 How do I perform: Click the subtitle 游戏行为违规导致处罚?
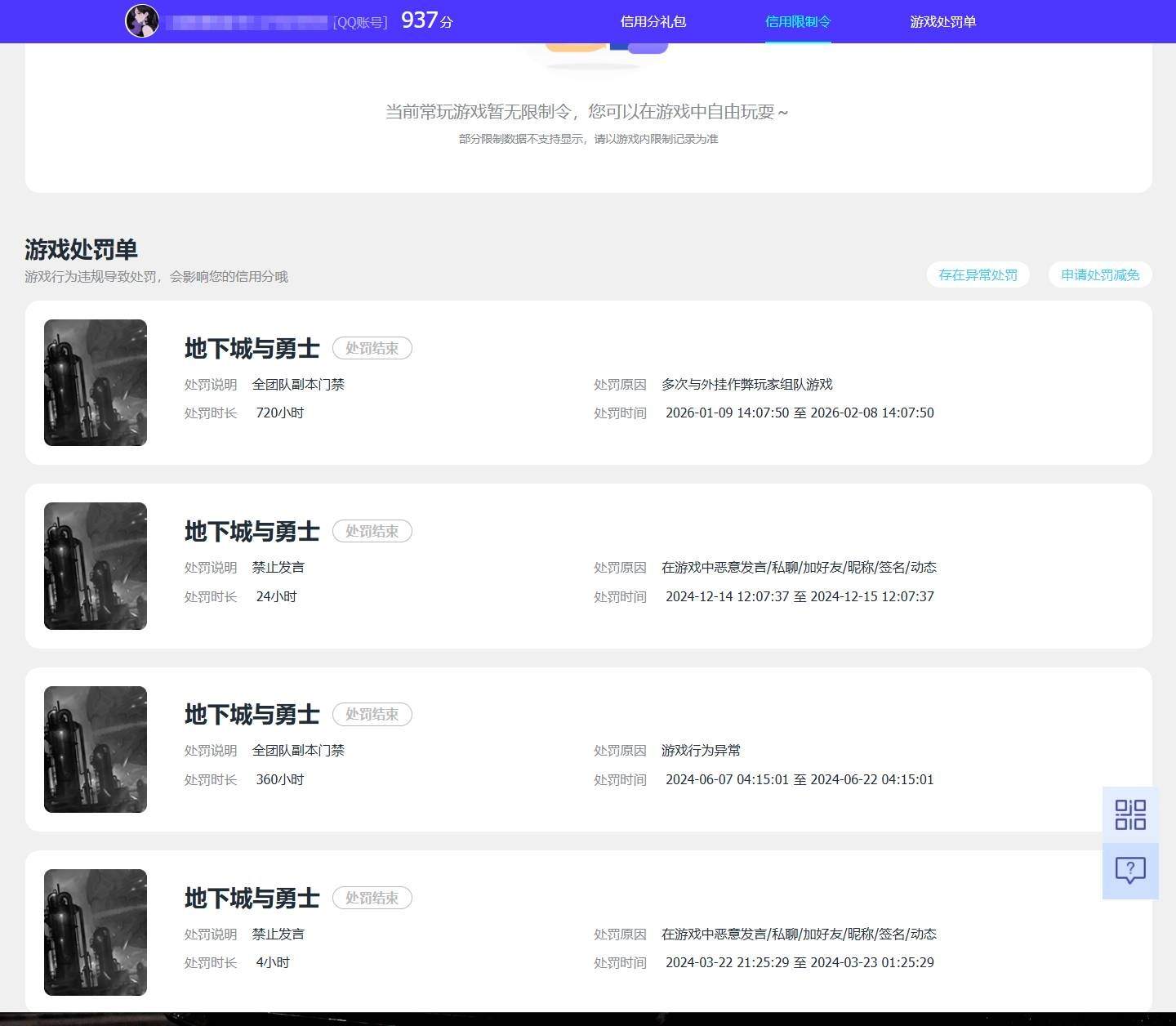[156, 276]
